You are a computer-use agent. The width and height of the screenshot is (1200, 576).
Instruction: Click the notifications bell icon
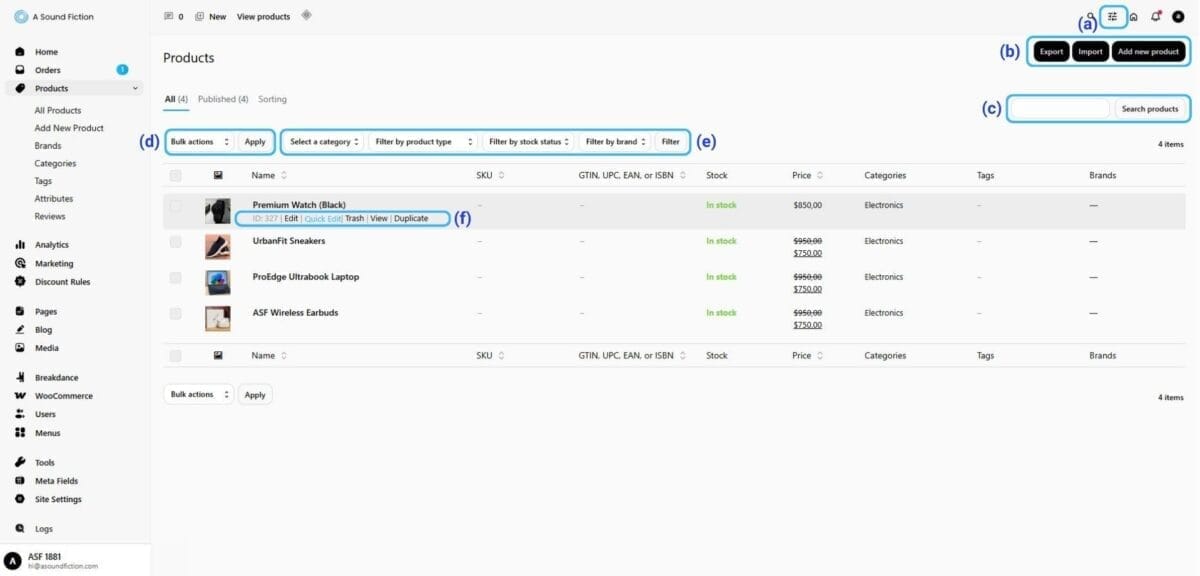(1155, 16)
